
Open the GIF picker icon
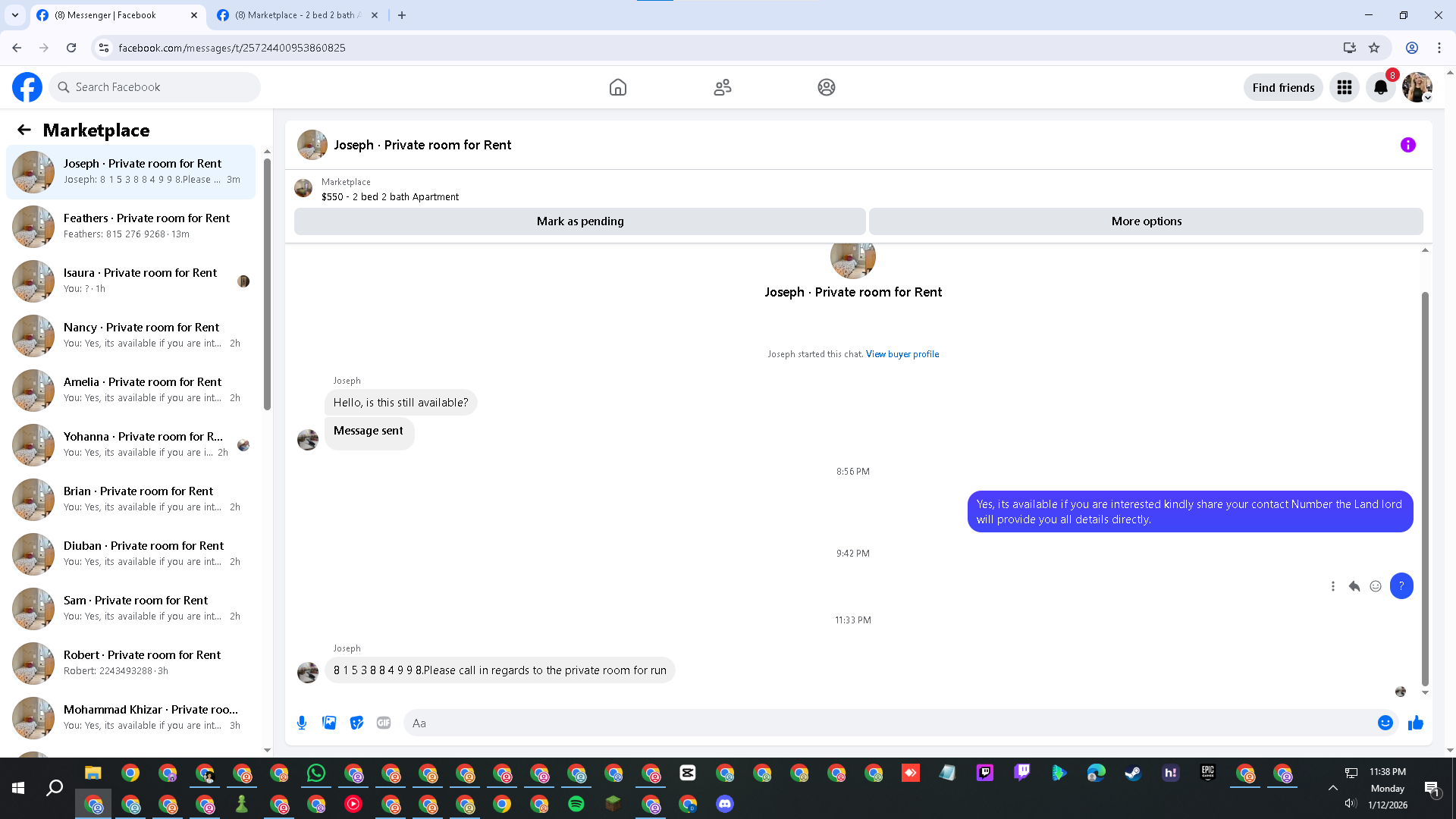[384, 723]
